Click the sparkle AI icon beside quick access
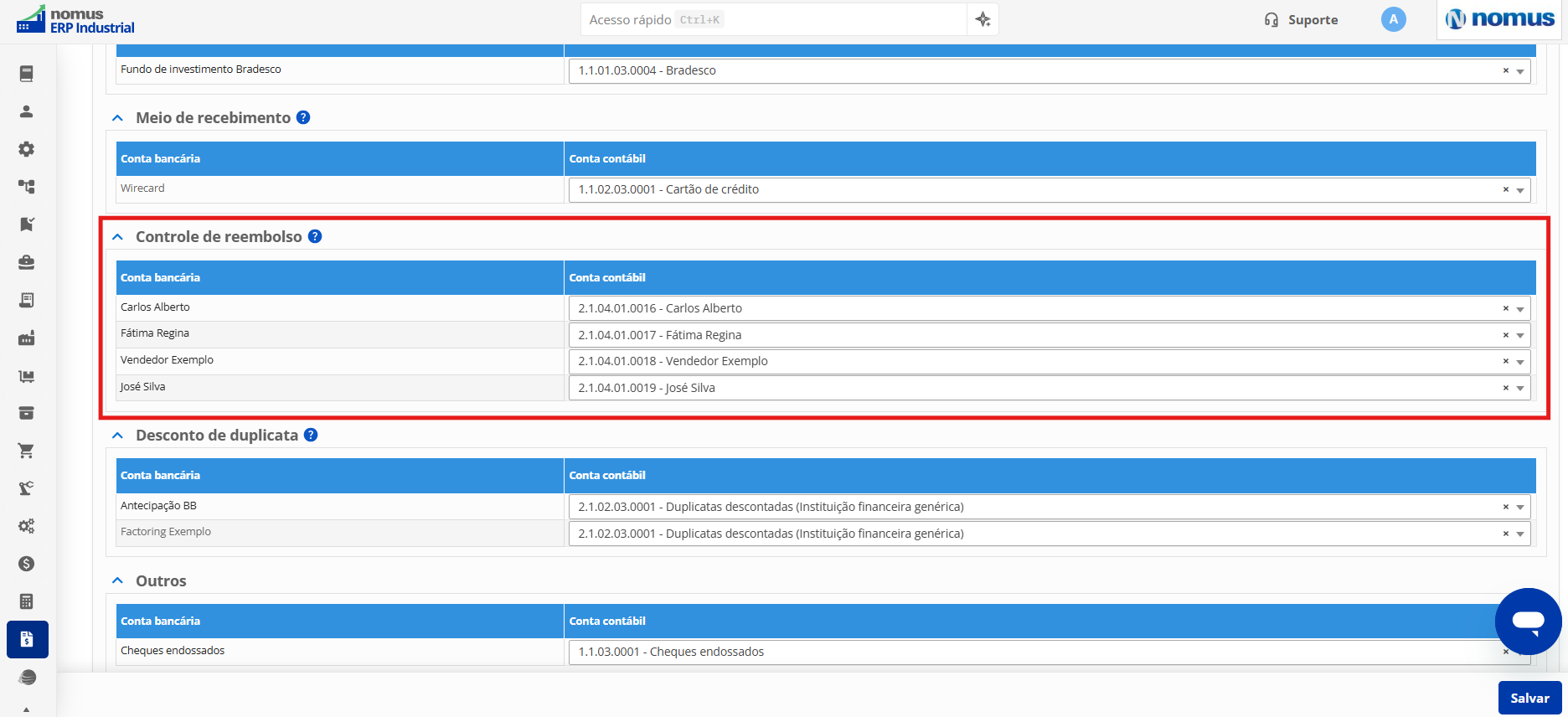The width and height of the screenshot is (1568, 717). (983, 19)
